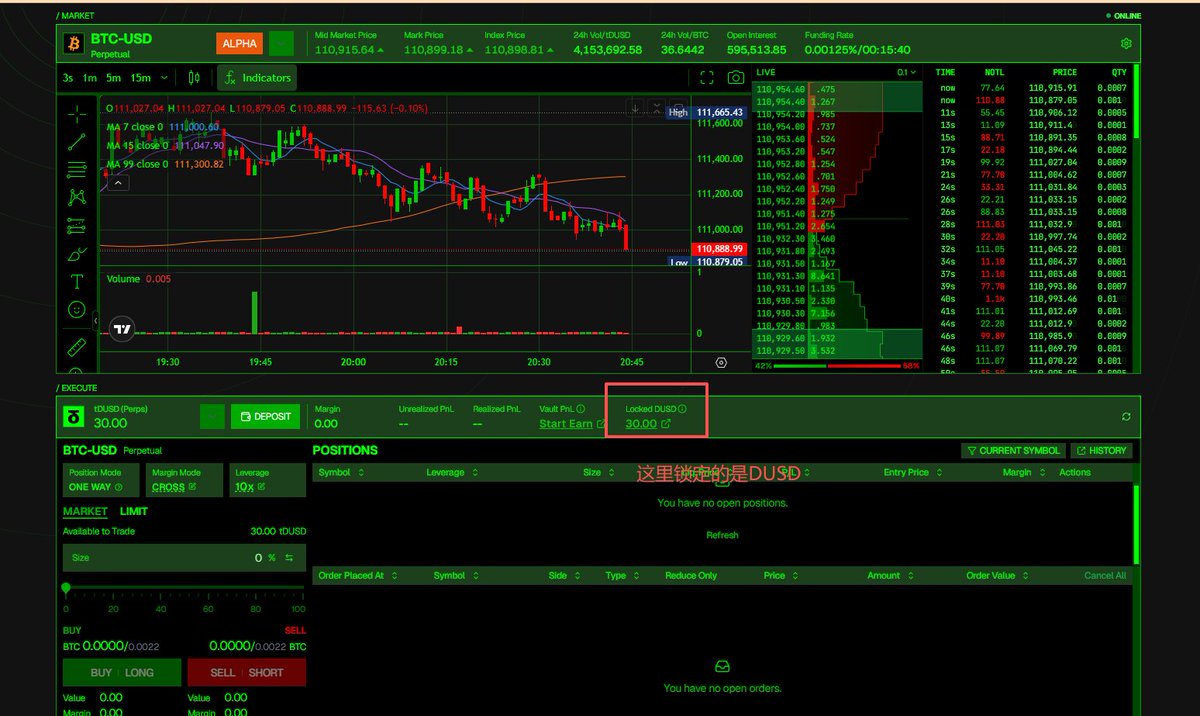Collapse the moving average indicator legend

click(x=118, y=183)
